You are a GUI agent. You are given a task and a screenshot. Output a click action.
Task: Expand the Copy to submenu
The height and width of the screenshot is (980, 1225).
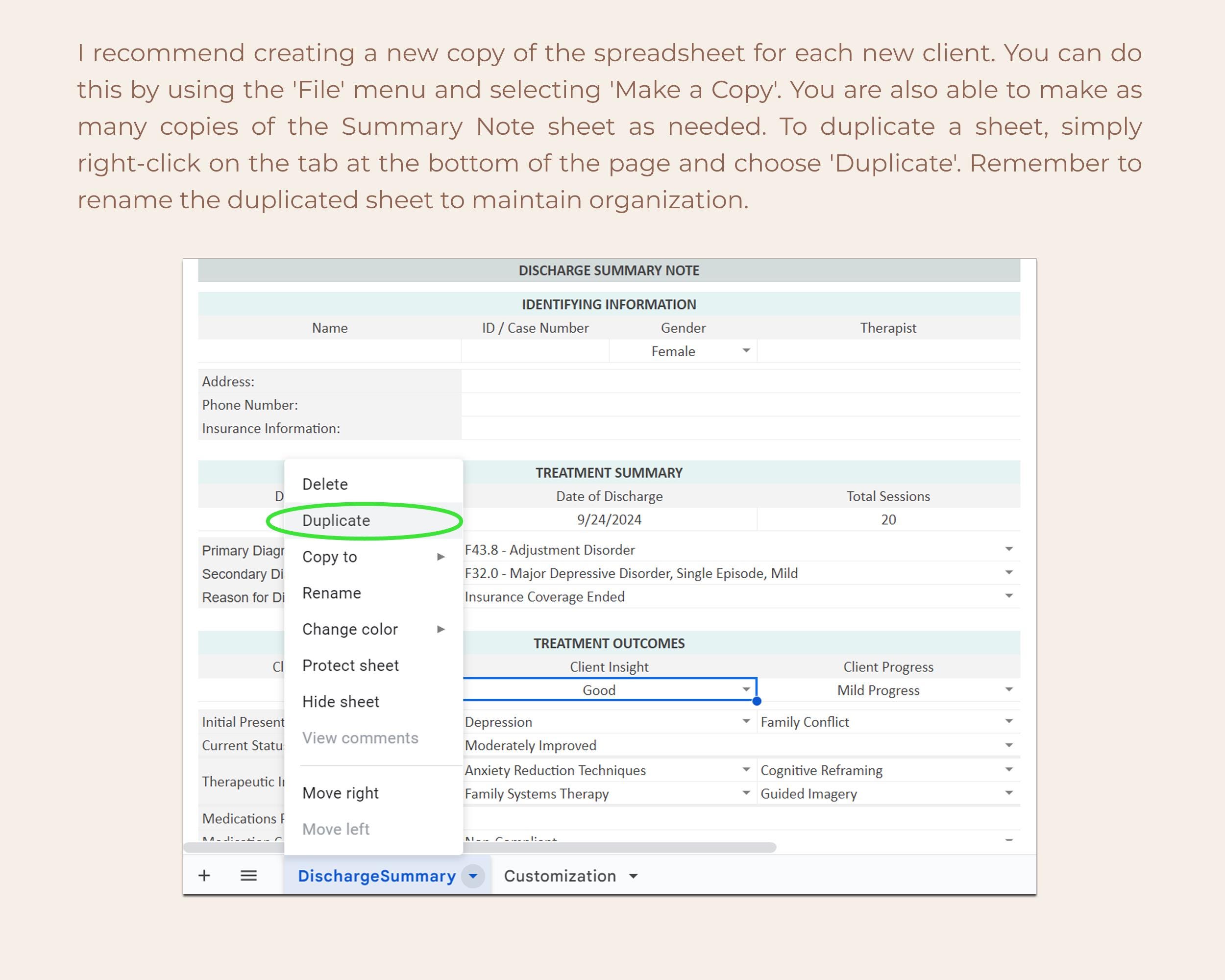[441, 557]
